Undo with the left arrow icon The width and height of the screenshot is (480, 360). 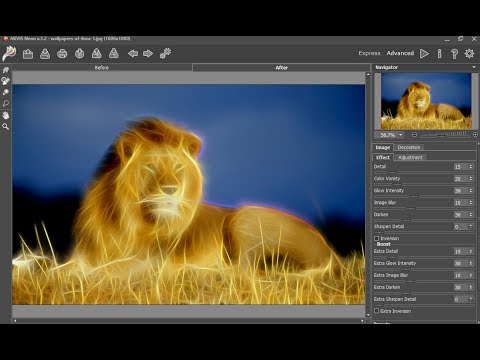click(133, 53)
